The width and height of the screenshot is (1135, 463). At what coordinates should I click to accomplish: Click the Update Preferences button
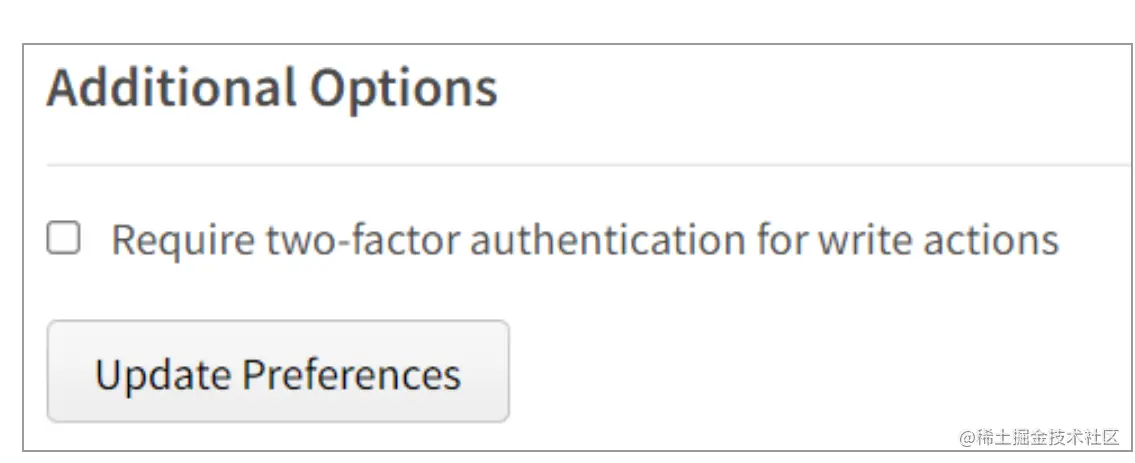coord(277,372)
